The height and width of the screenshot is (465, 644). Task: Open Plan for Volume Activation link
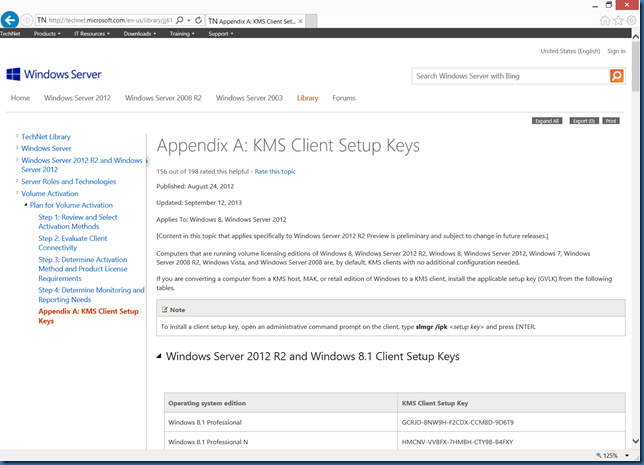pyautogui.click(x=71, y=205)
